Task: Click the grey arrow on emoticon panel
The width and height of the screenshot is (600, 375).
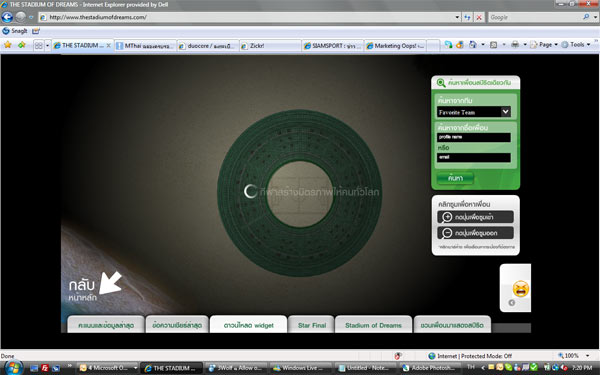Action: click(512, 303)
